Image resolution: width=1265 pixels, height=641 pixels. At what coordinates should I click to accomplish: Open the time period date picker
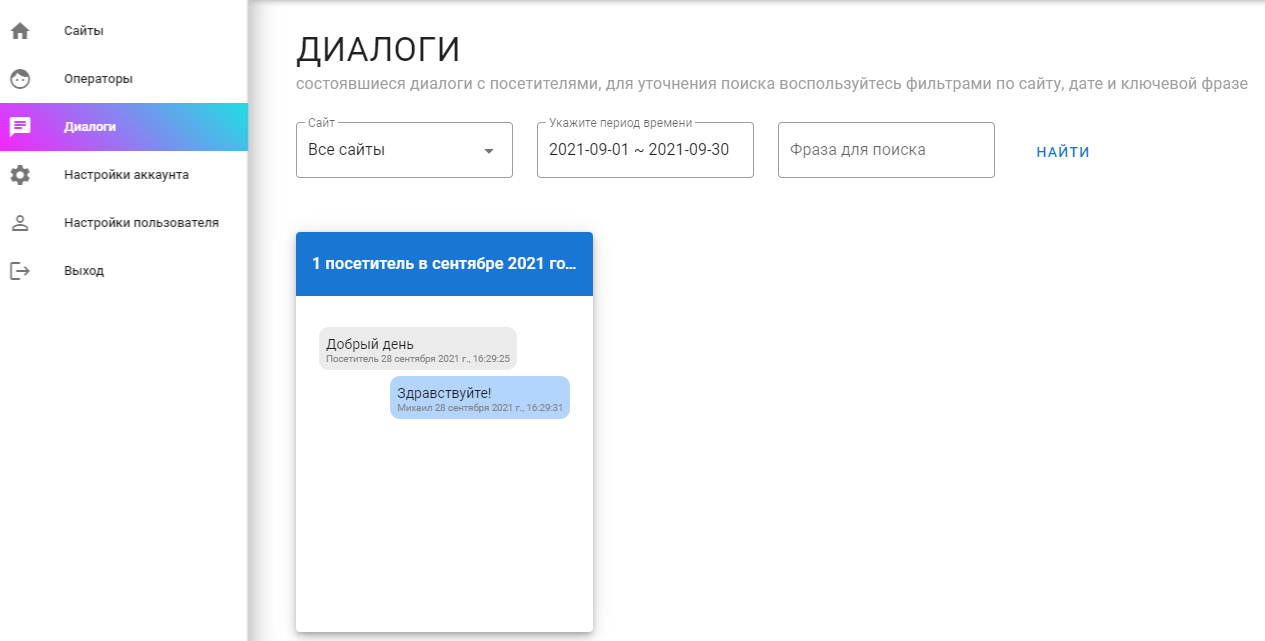click(644, 150)
